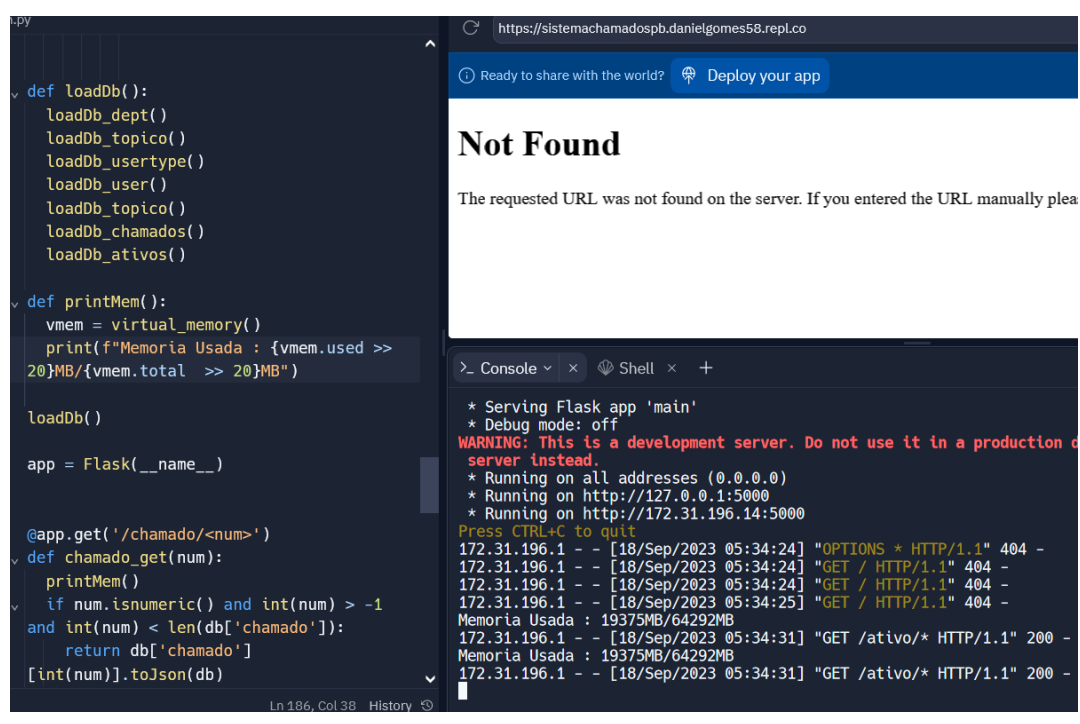Switch to the Console tab
Viewport: 1080px width, 724px height.
tap(508, 369)
